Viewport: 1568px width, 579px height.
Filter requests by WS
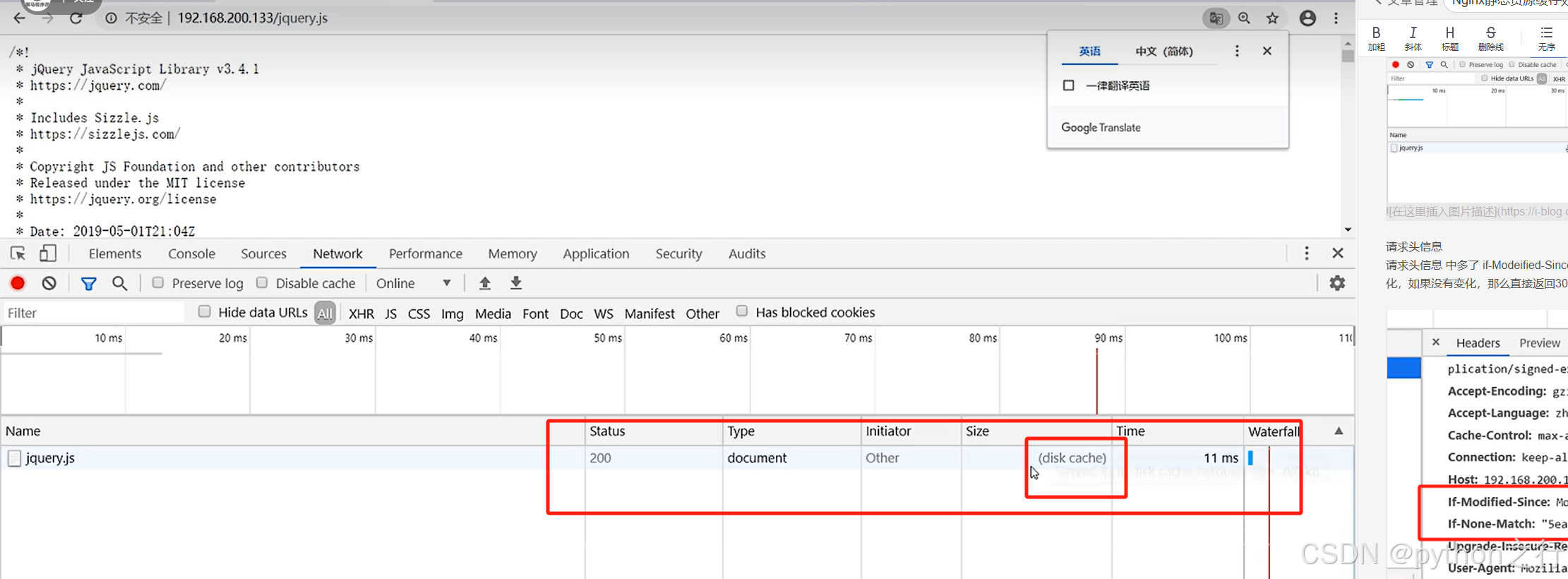click(x=604, y=313)
